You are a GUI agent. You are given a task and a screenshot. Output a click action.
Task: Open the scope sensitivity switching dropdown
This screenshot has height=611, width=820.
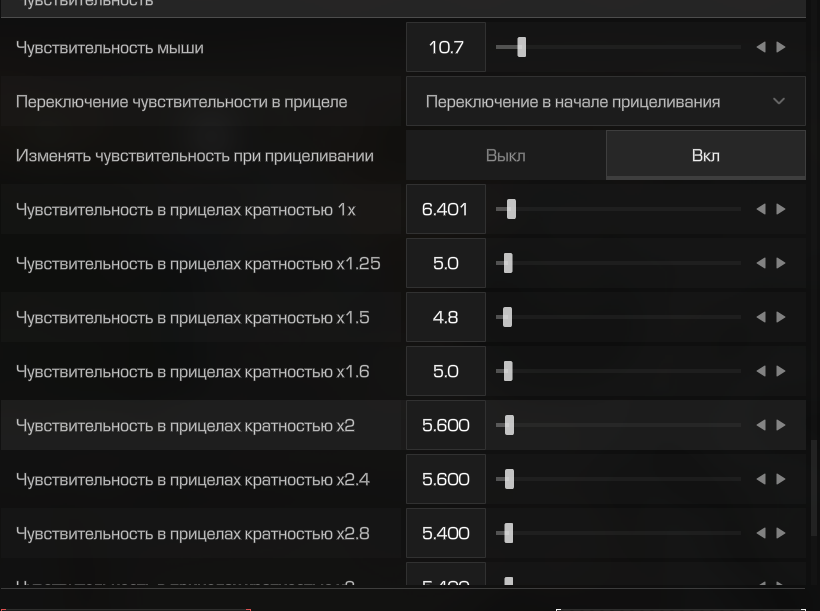[606, 101]
